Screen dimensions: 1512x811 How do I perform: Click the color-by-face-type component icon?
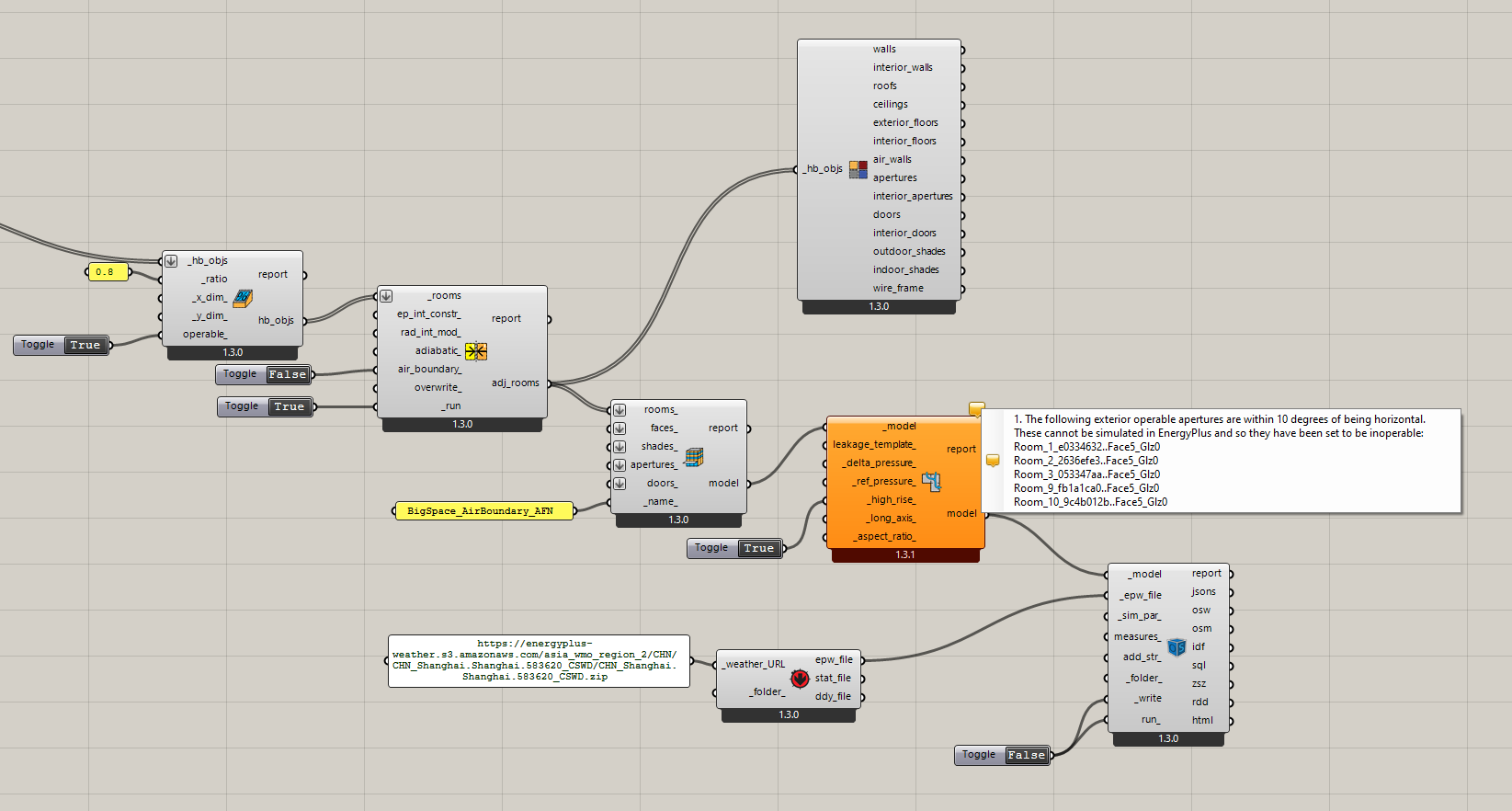858,169
